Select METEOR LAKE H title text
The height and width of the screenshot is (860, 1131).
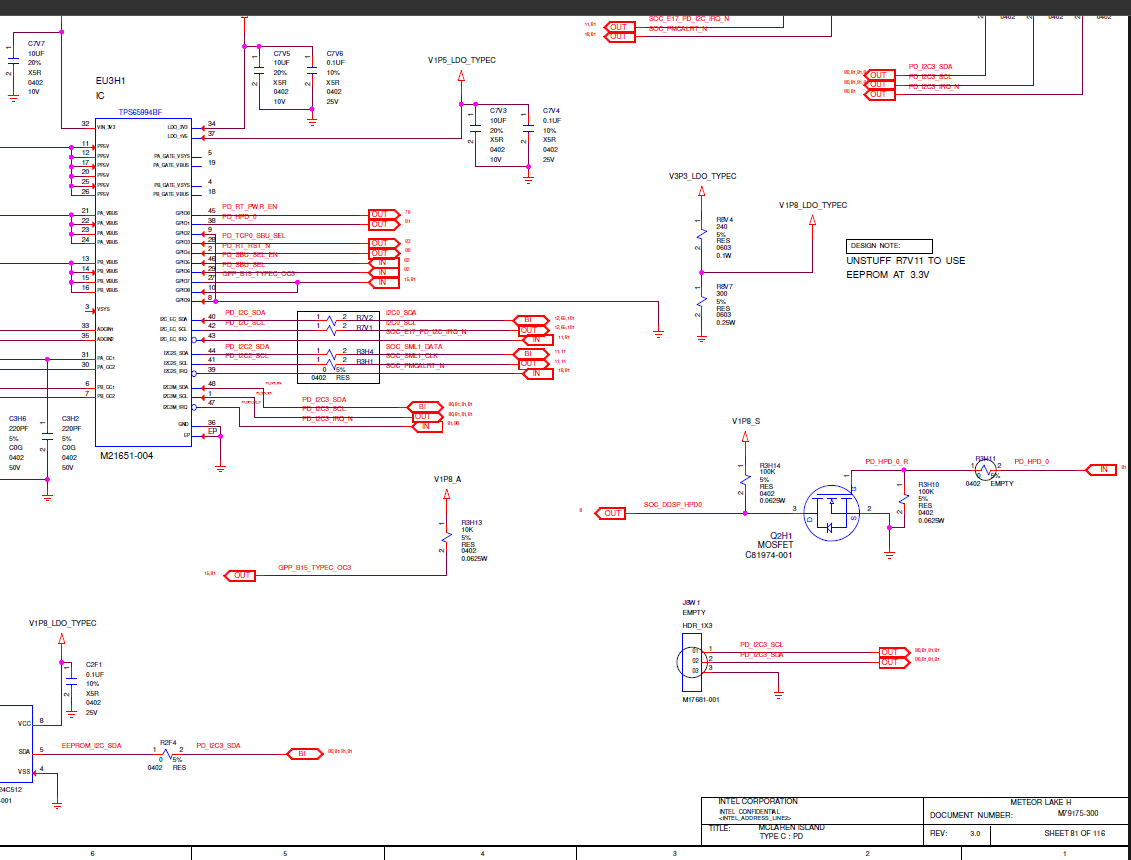click(1040, 802)
